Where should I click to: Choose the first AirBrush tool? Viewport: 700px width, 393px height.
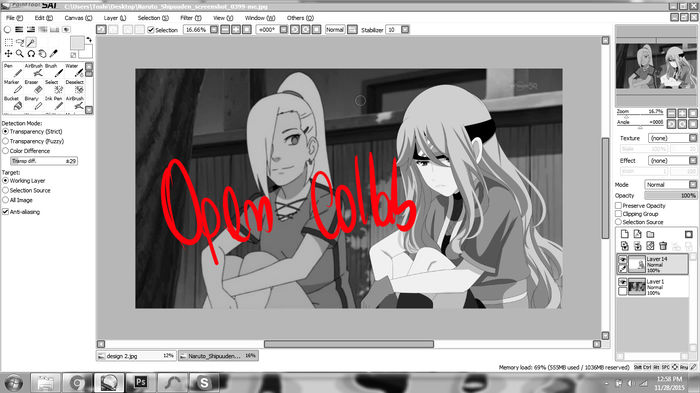34,70
